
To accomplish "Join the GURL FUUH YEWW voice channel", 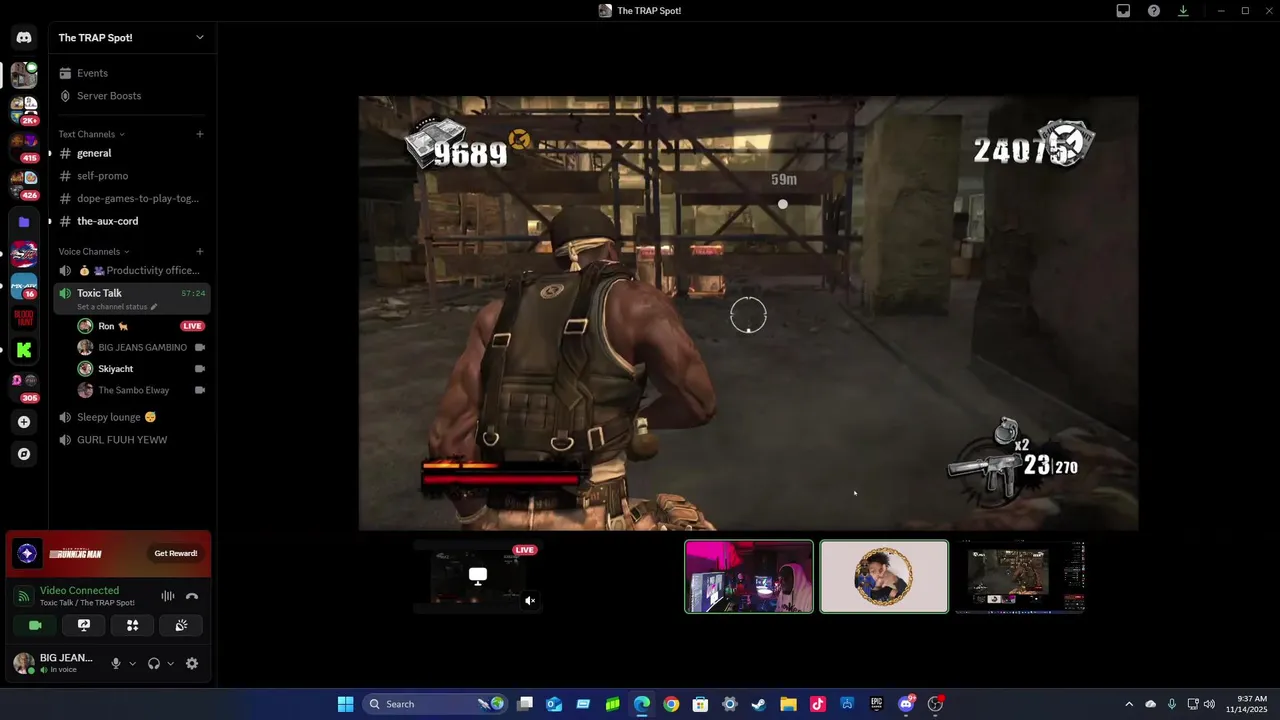I will 132,440.
